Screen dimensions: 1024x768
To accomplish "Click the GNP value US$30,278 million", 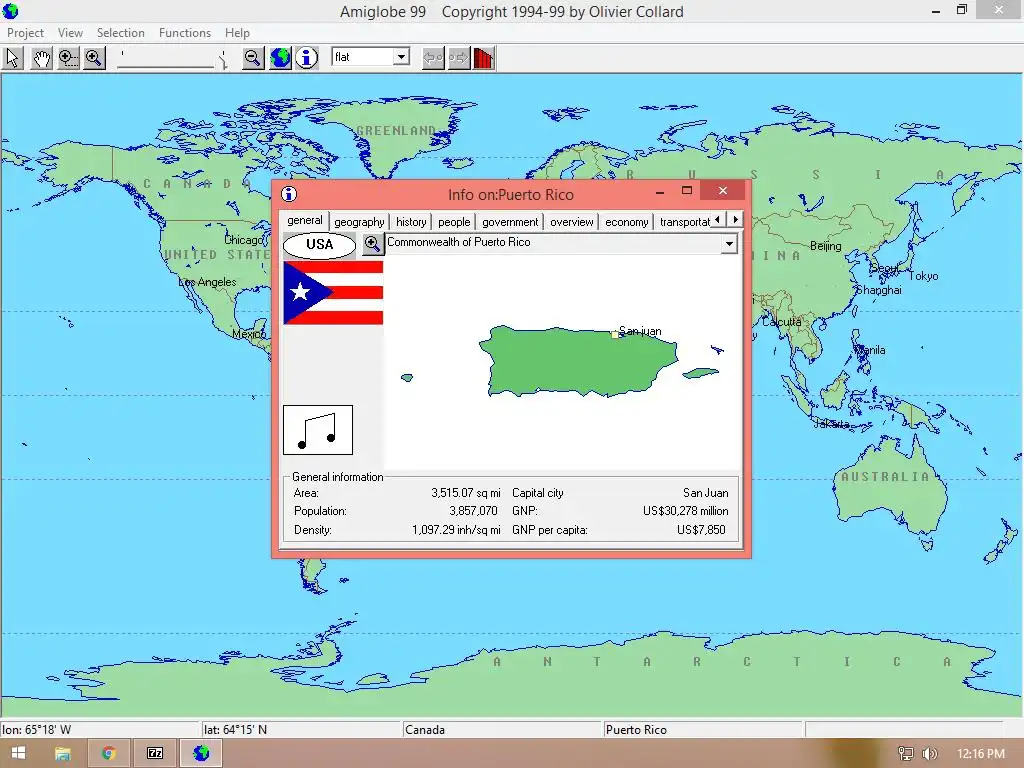I will point(686,511).
